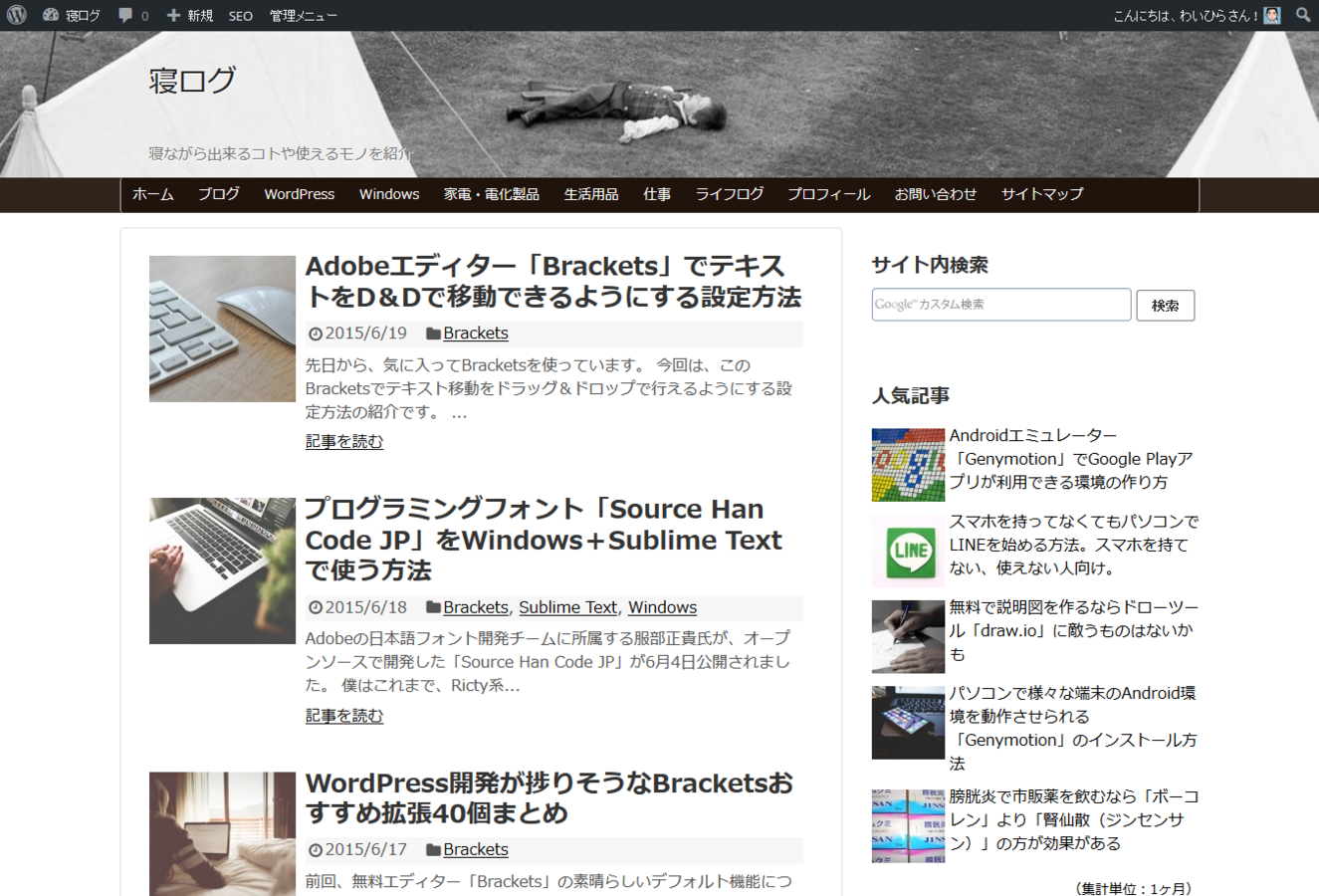The image size is (1319, 896).
Task: Open the 管理メニュー admin bar item
Action: 303,15
